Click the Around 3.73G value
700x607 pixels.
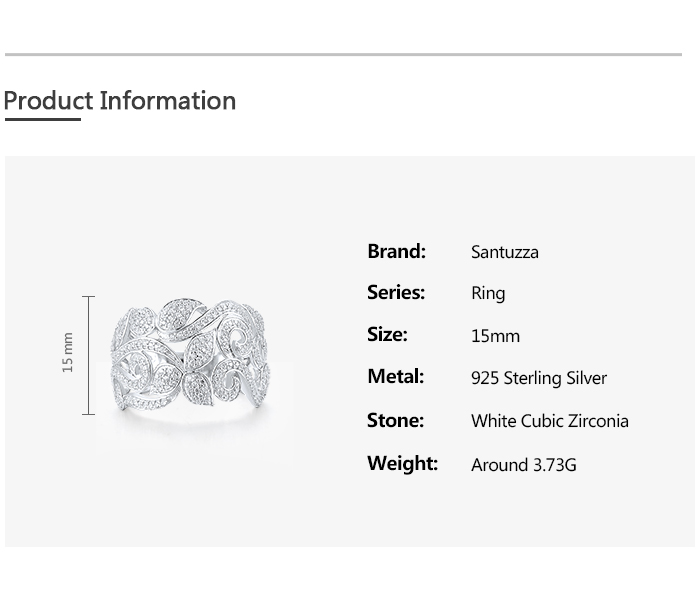click(523, 465)
